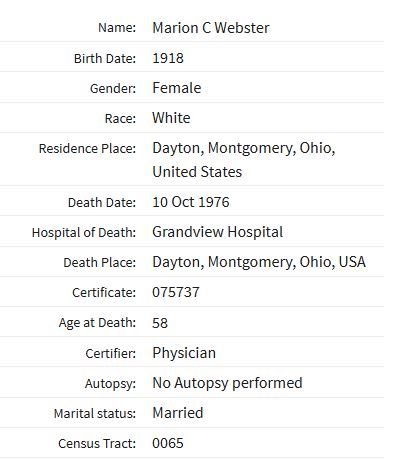The height and width of the screenshot is (460, 394).
Task: Click the Hospital of Death label
Action: click(84, 233)
